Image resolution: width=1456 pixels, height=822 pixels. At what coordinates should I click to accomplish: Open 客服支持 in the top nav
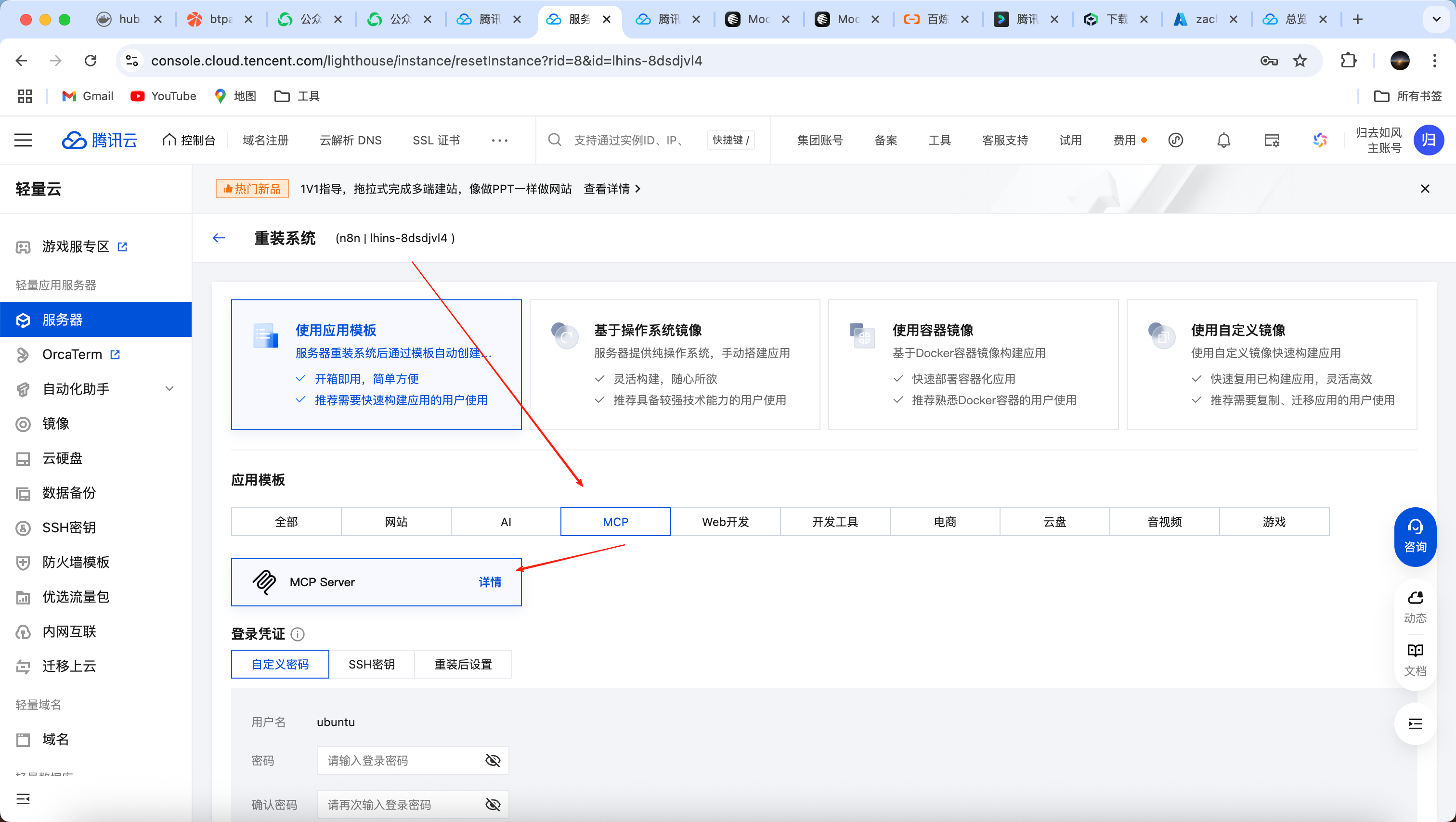pyautogui.click(x=1005, y=140)
